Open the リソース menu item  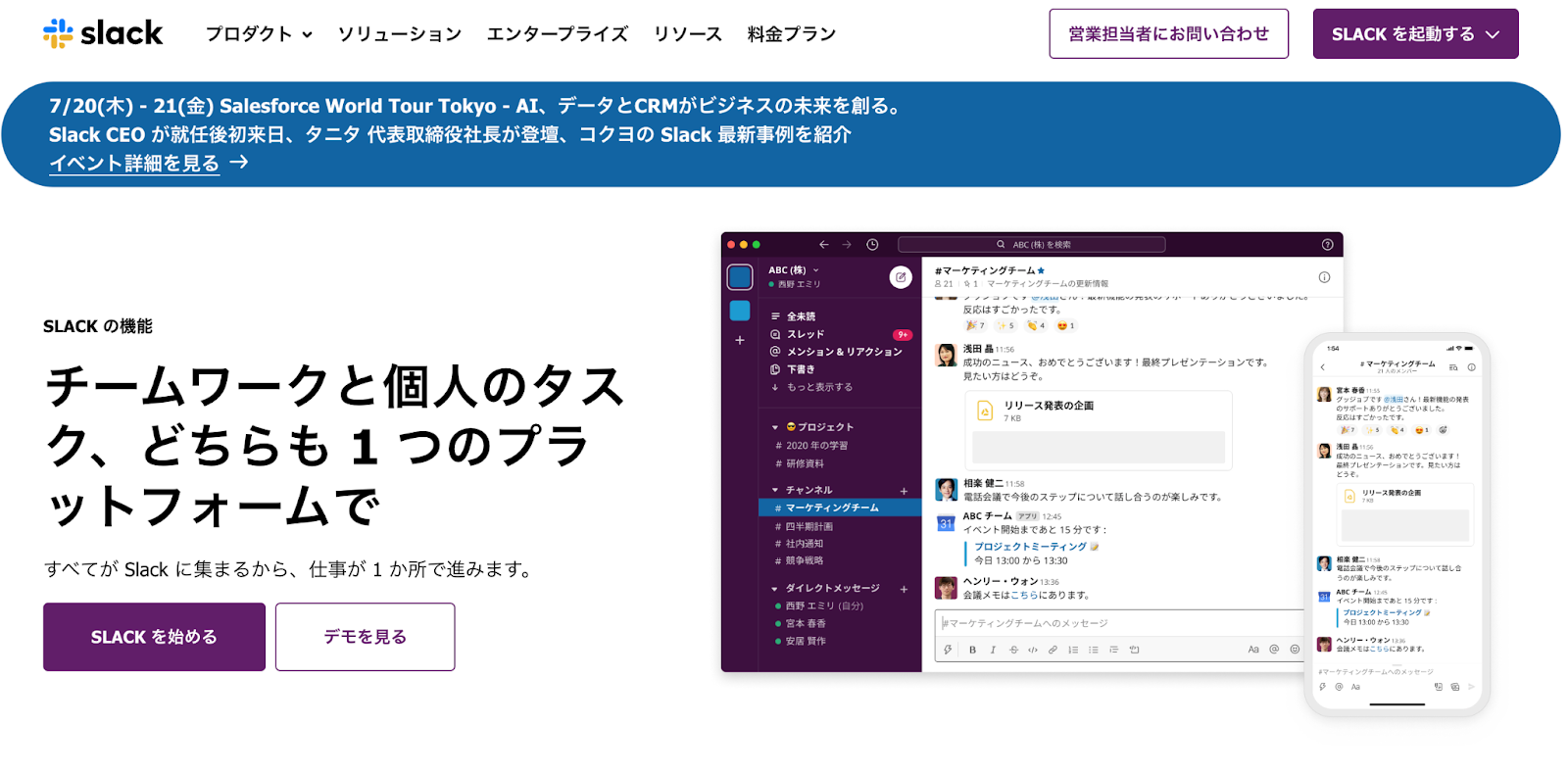click(x=688, y=34)
